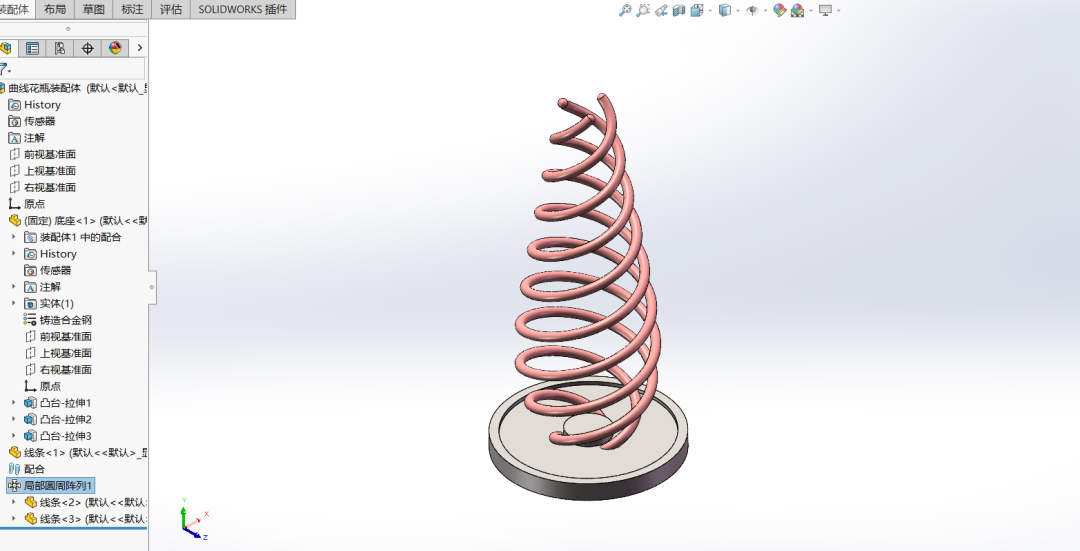Screen dimensions: 1080x551
Task: Click the Edit Appearance color ball icon
Action: click(x=779, y=10)
